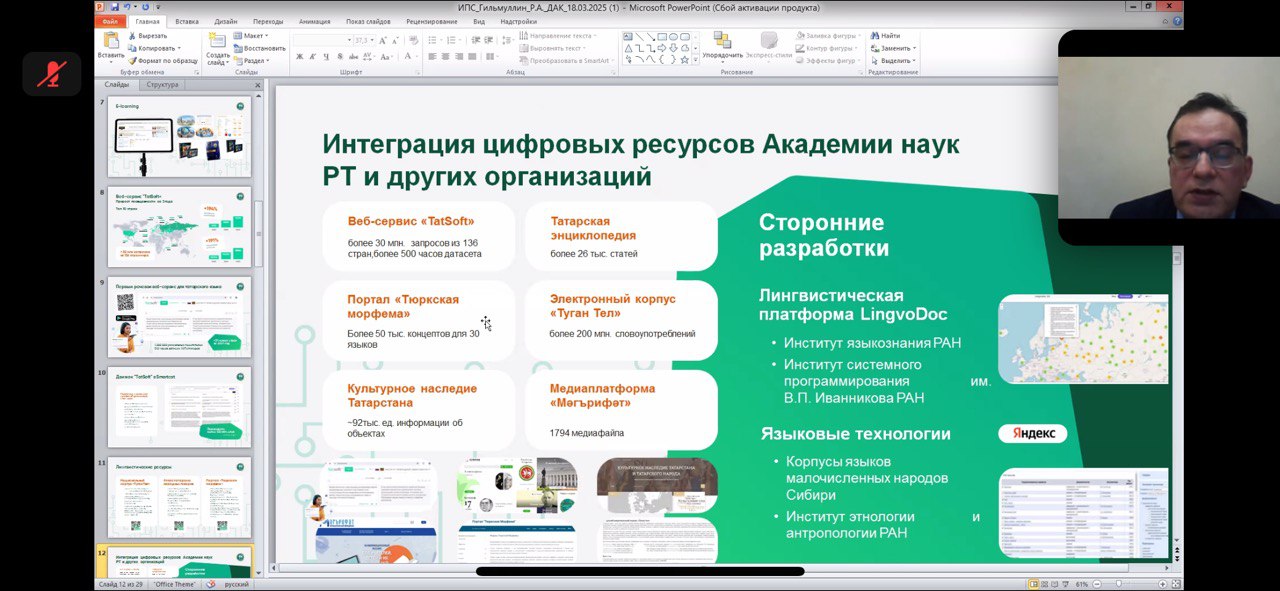Switch to the Показ слайдов ribbon tab
The height and width of the screenshot is (591, 1280).
(369, 21)
